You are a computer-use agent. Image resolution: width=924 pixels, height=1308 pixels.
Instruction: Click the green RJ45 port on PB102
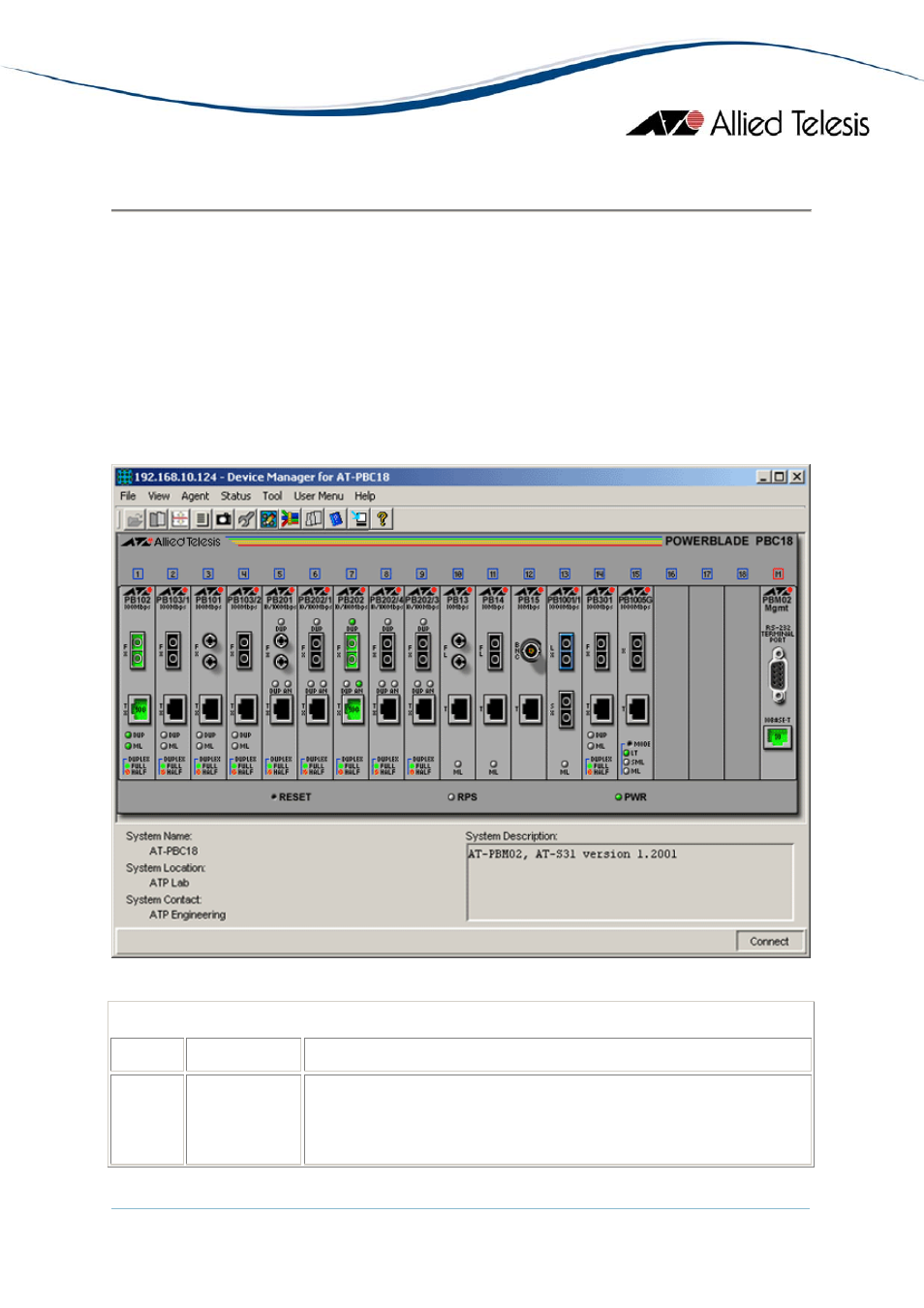(x=139, y=709)
